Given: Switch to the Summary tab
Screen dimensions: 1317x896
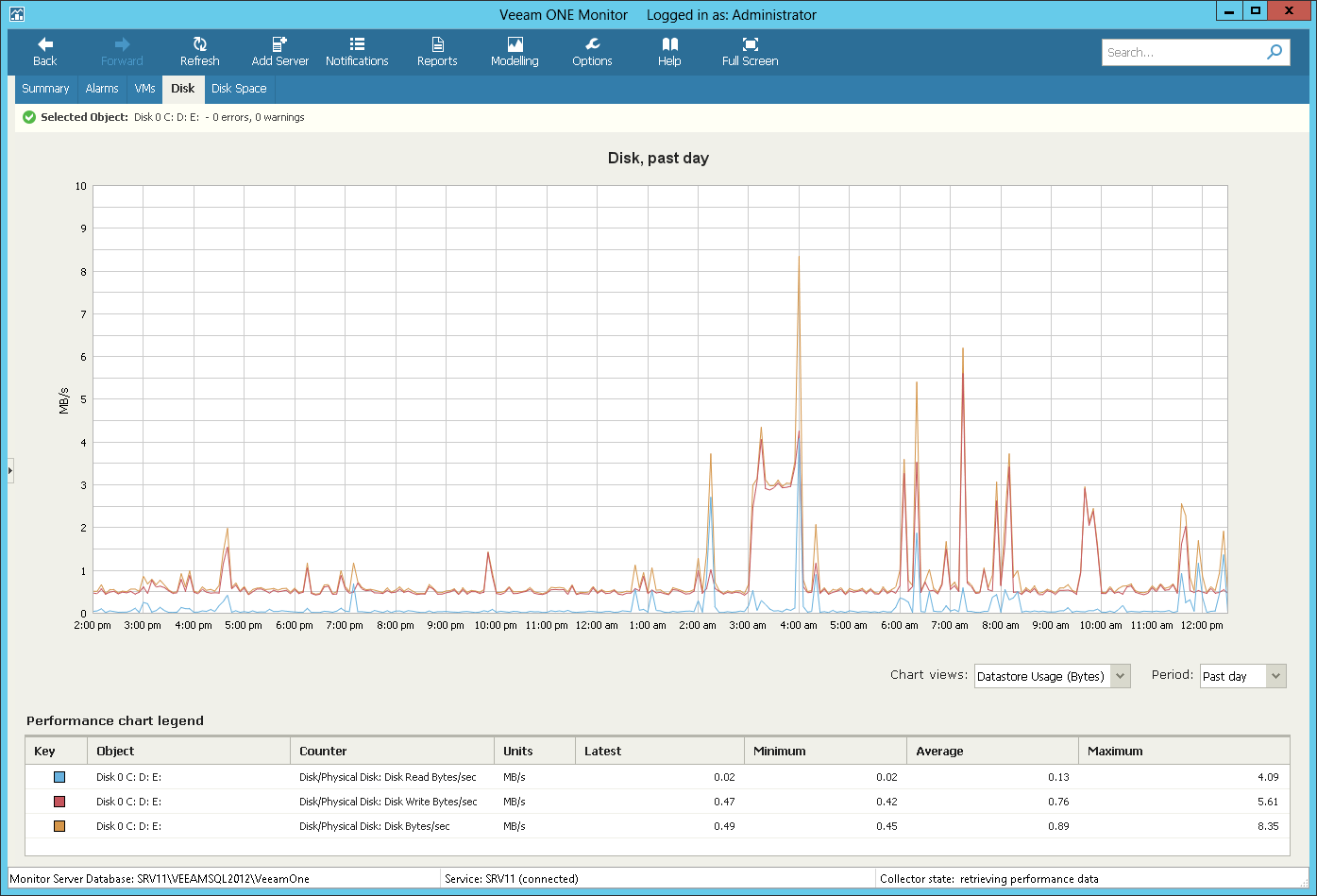Looking at the screenshot, I should [45, 89].
